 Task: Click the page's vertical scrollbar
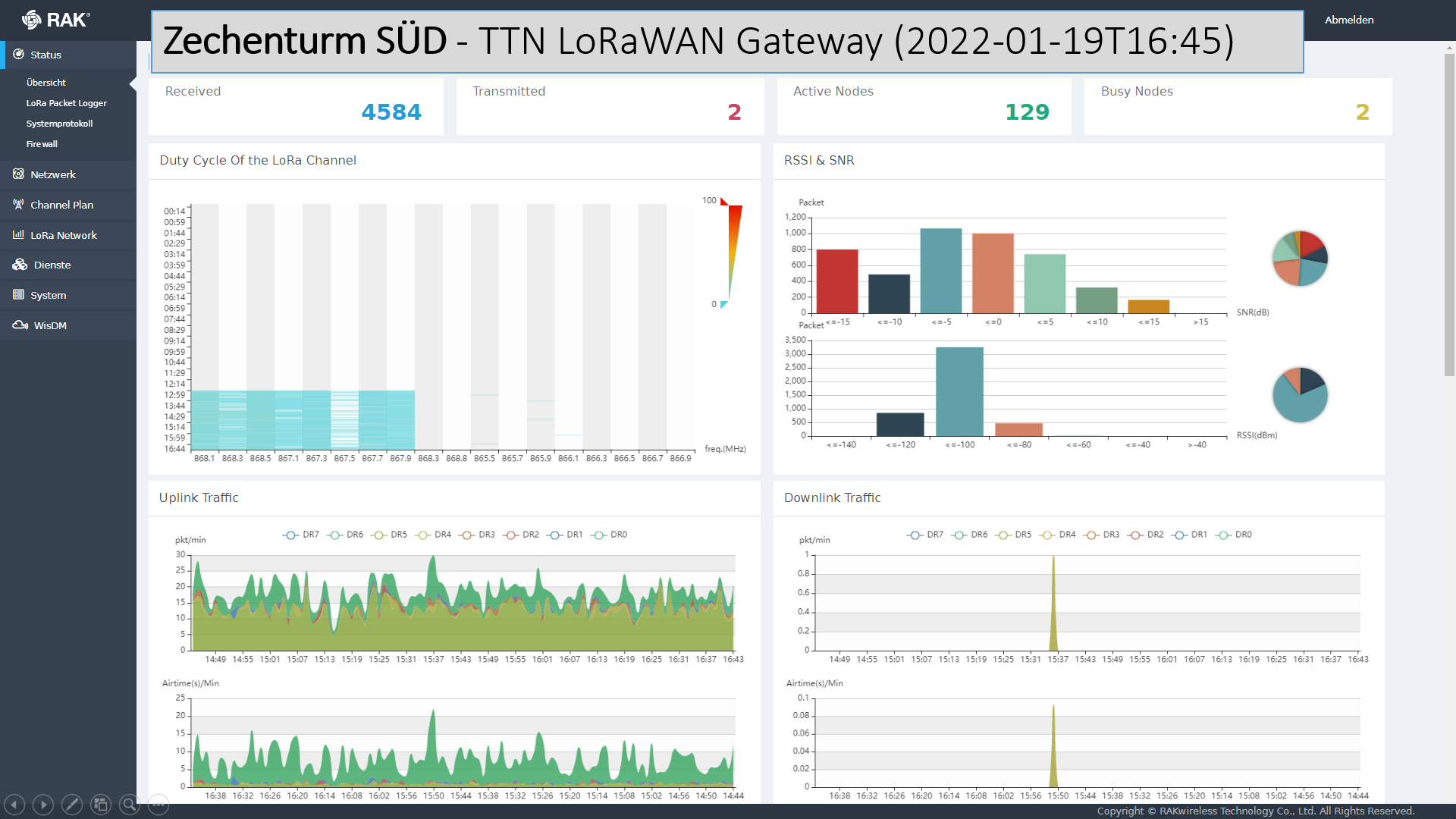pyautogui.click(x=1448, y=212)
